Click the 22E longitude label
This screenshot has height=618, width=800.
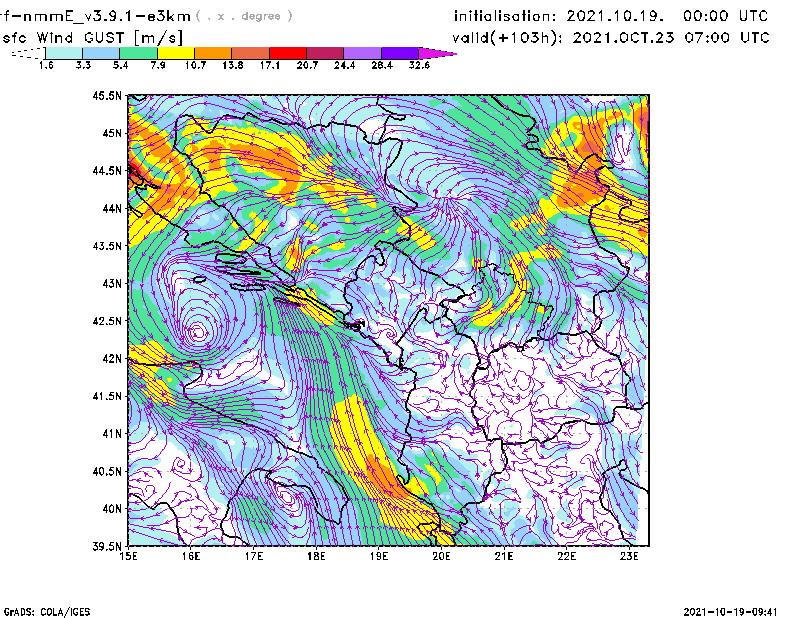tap(567, 556)
